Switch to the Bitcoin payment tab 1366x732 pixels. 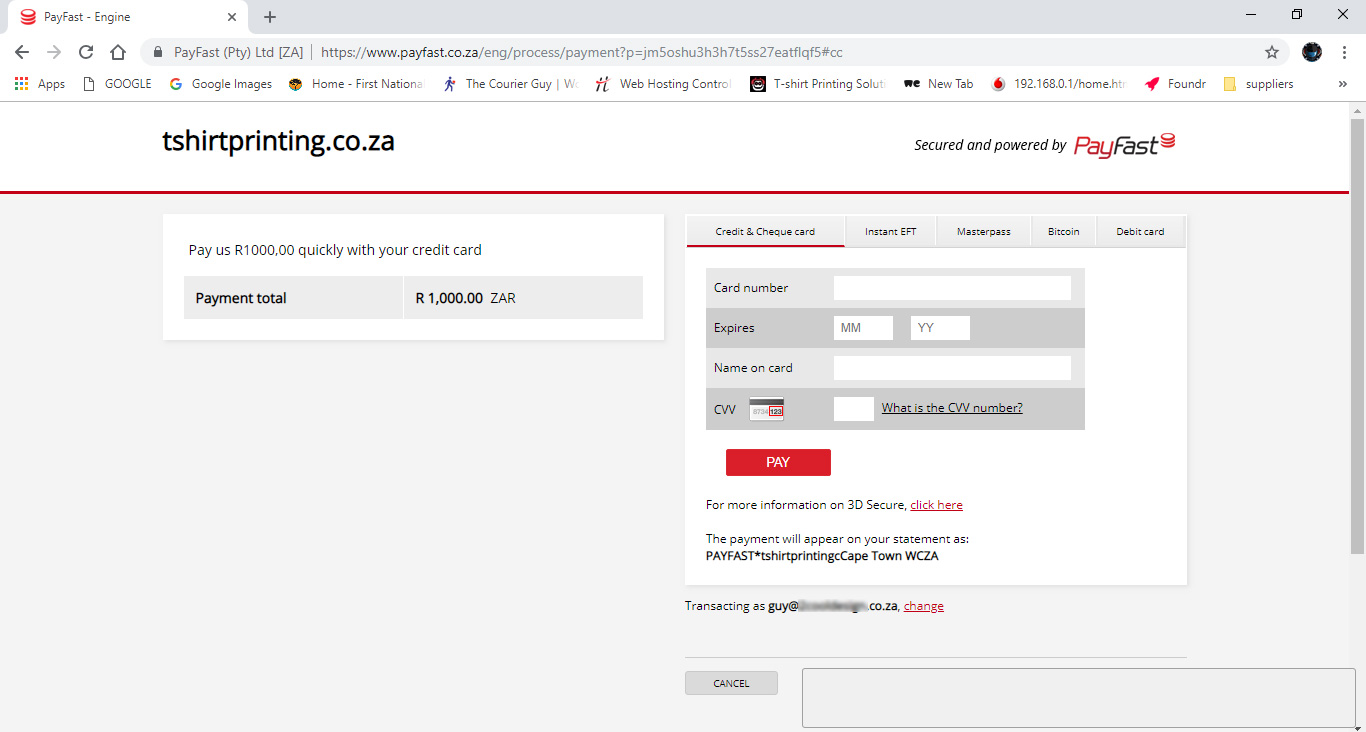tap(1063, 231)
